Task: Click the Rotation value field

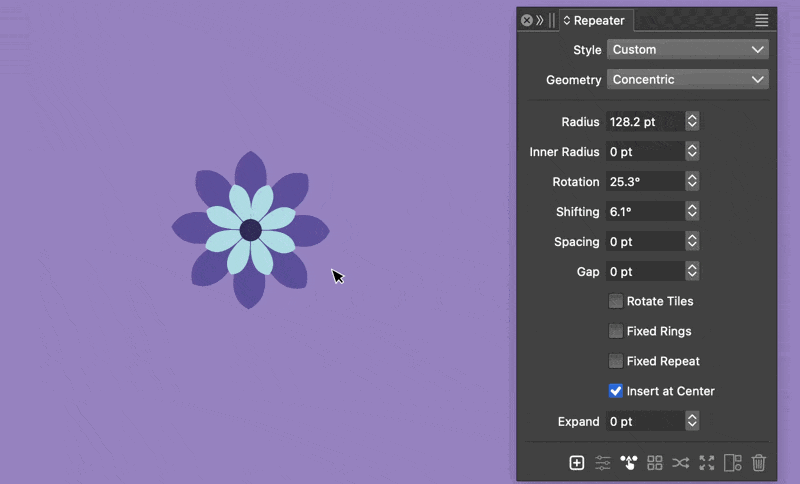Action: pos(644,182)
